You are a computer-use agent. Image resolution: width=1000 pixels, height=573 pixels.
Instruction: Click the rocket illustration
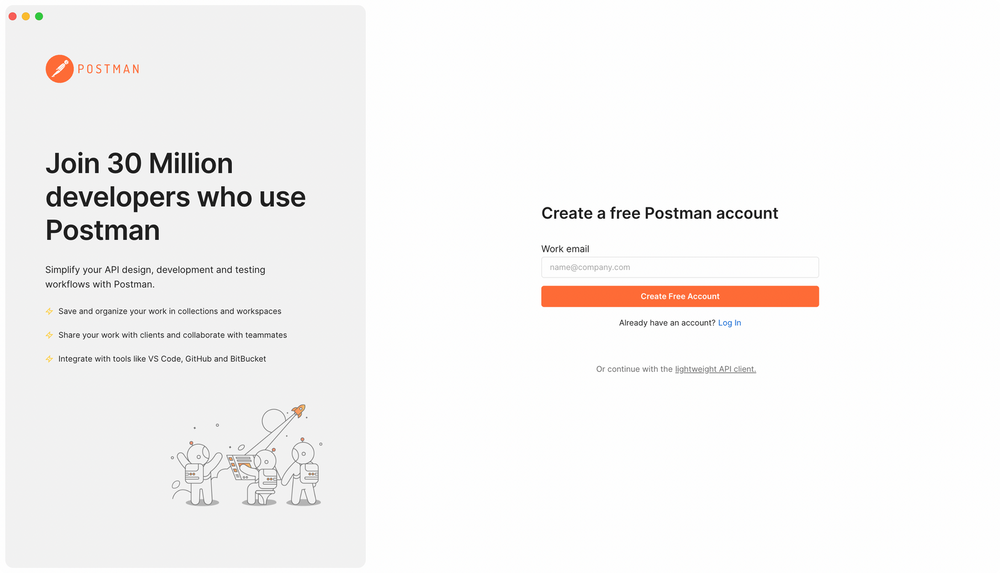297,412
